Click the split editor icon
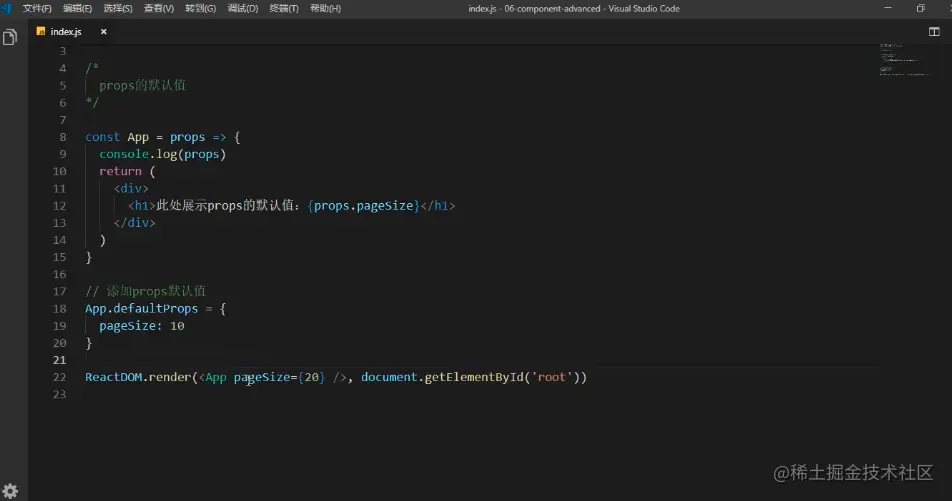The width and height of the screenshot is (952, 501). (934, 32)
